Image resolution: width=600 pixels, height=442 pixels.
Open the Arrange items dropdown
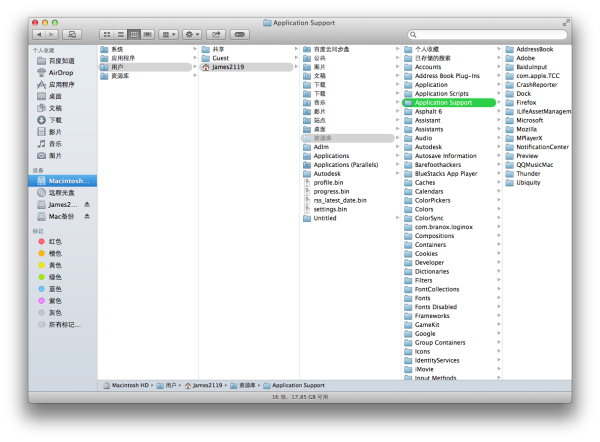click(167, 34)
